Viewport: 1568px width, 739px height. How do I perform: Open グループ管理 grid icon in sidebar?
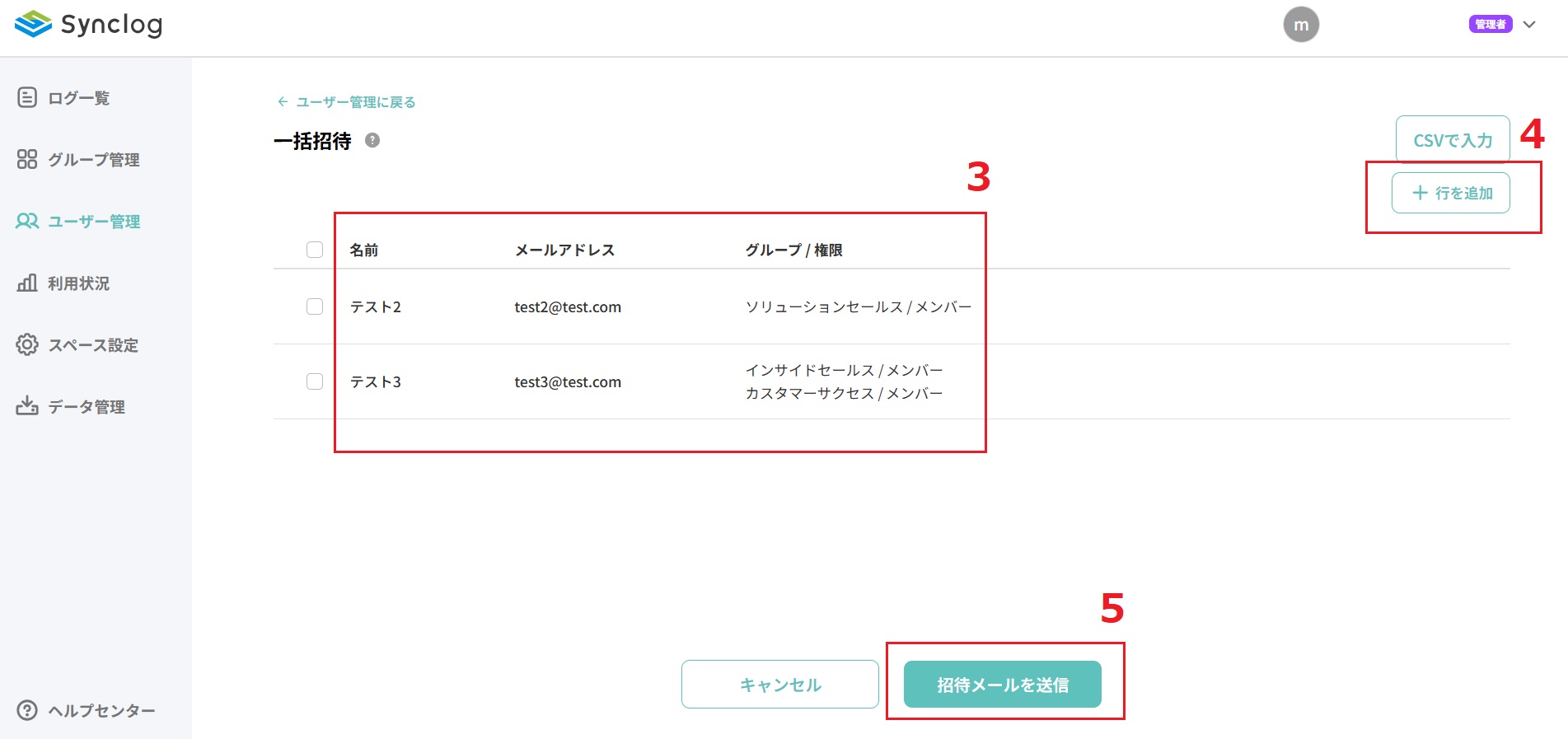27,159
